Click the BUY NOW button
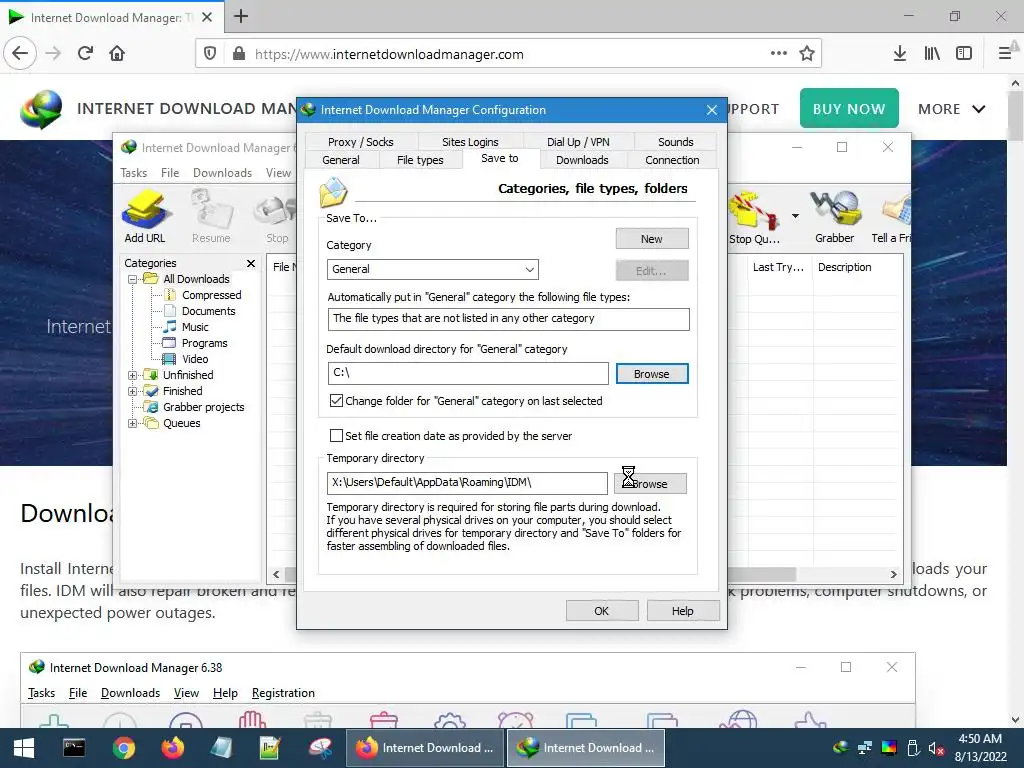 [849, 108]
